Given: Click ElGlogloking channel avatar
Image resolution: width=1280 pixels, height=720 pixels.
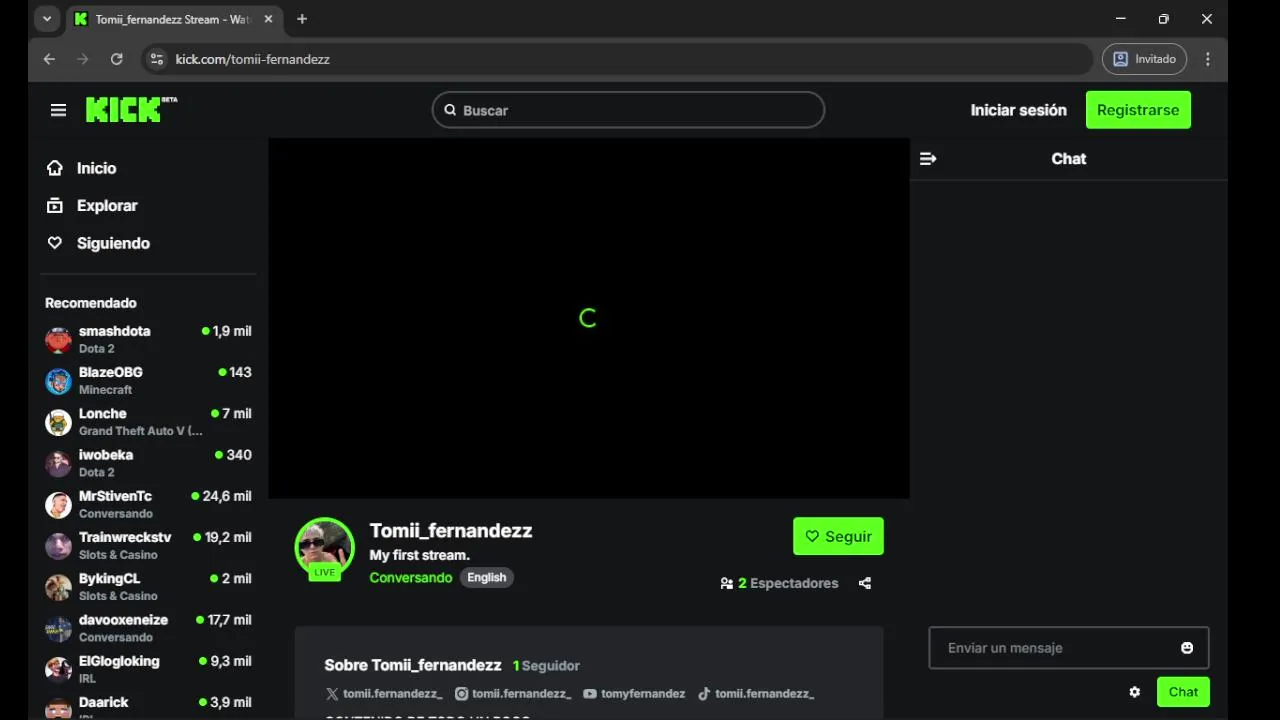Looking at the screenshot, I should tap(59, 669).
